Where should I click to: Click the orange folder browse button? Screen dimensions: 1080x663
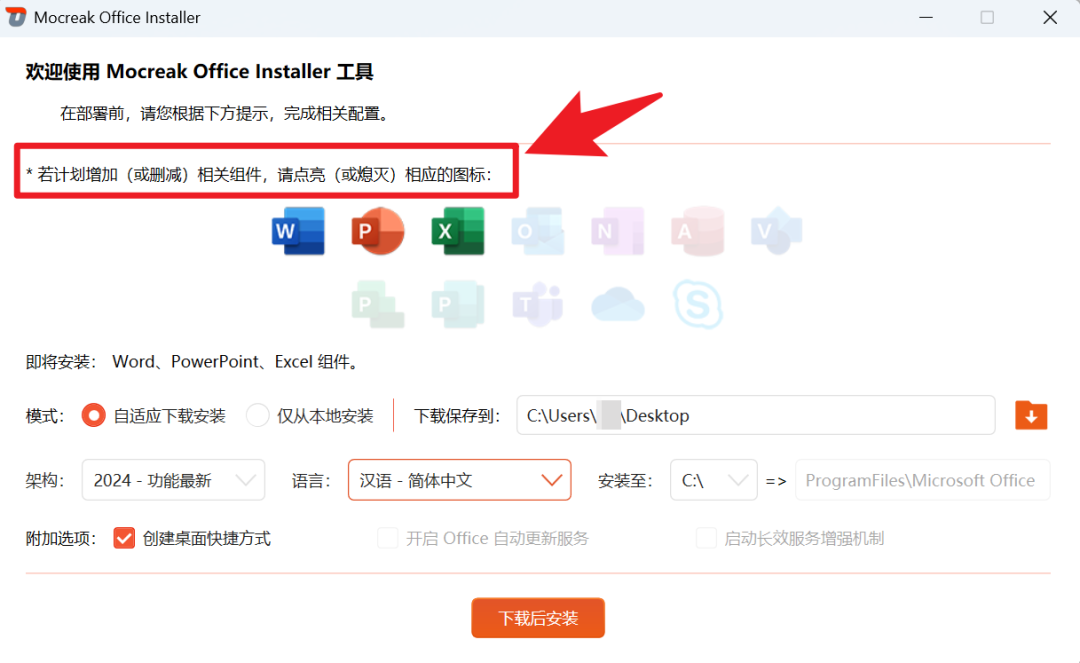(1031, 415)
